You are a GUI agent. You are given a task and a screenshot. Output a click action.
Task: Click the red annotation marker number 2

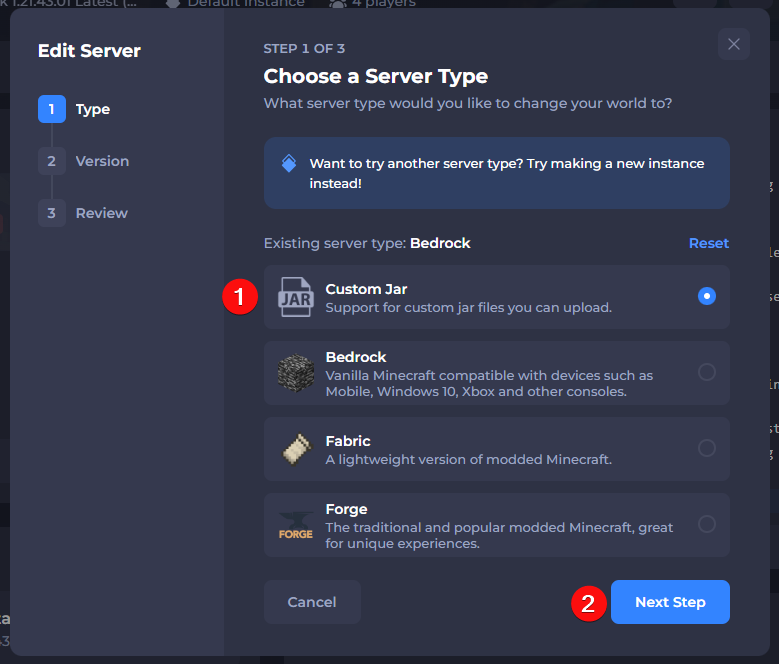click(589, 602)
